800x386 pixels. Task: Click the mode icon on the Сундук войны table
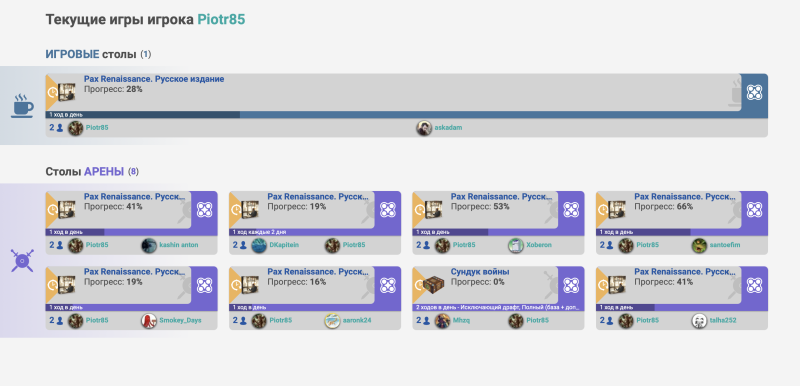571,285
